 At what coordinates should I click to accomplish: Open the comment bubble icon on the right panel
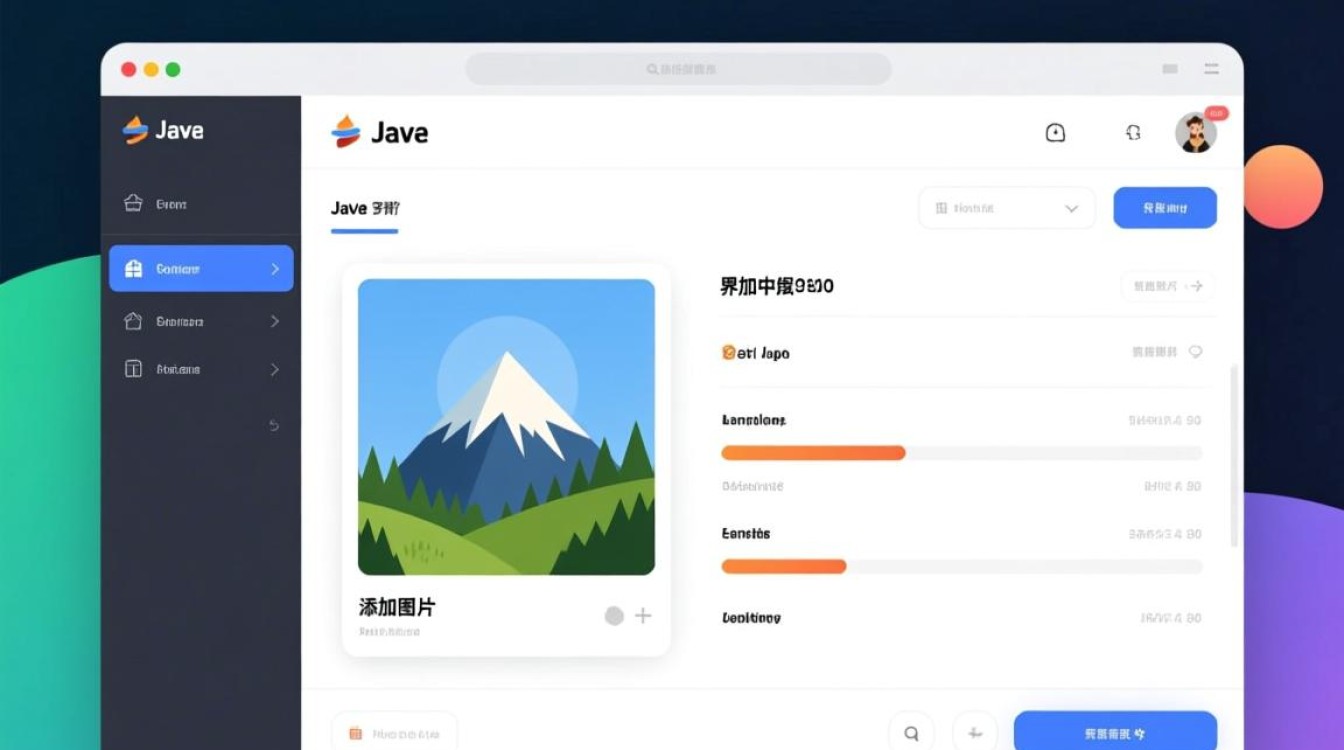point(1198,352)
